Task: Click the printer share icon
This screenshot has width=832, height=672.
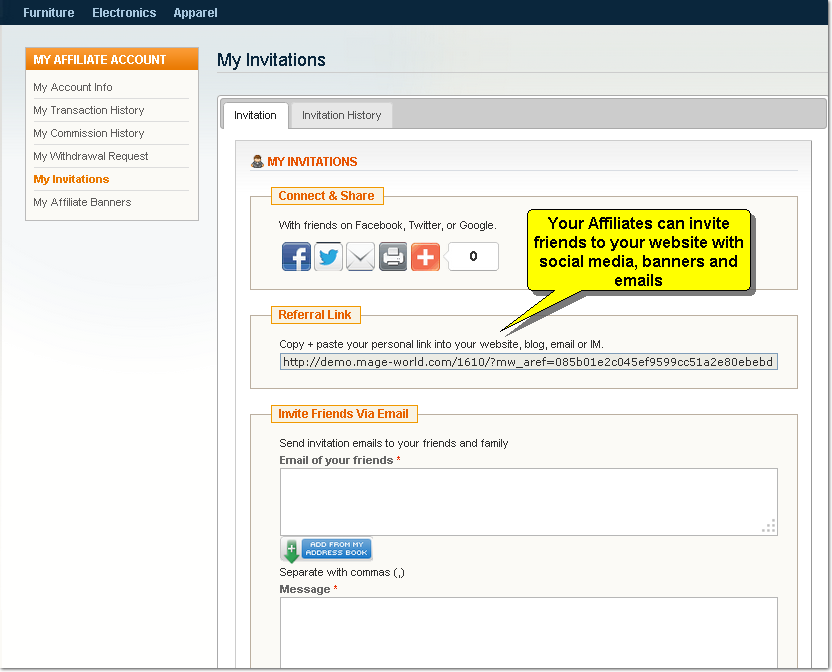Action: point(393,256)
